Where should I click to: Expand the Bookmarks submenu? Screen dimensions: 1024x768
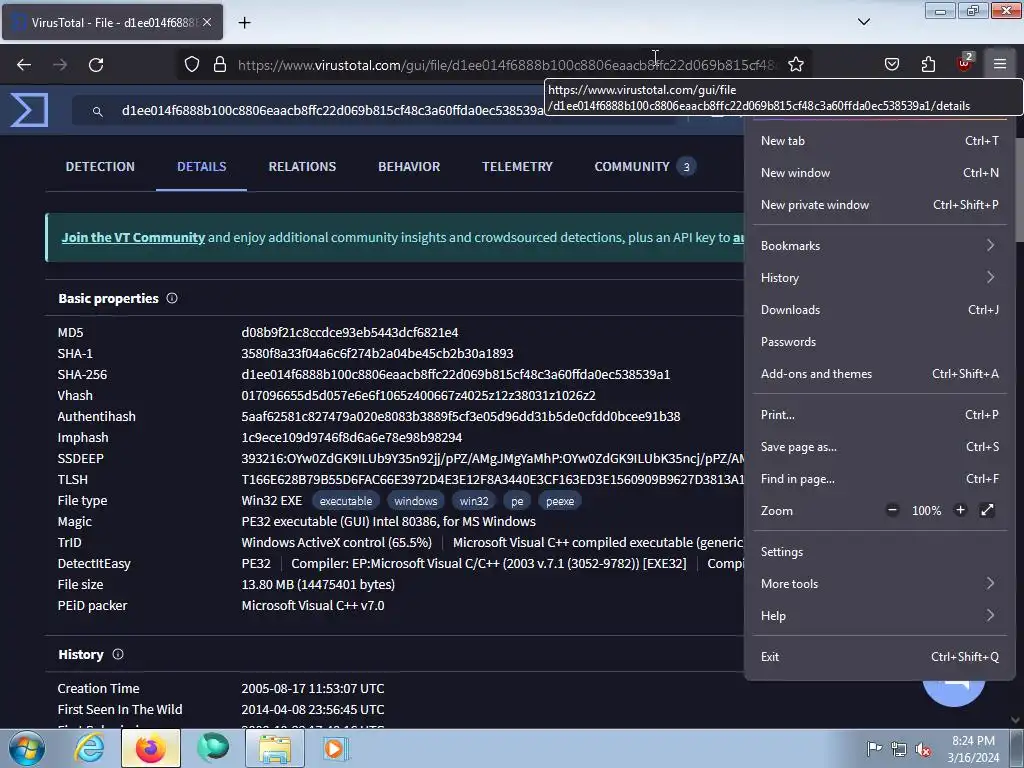(880, 246)
